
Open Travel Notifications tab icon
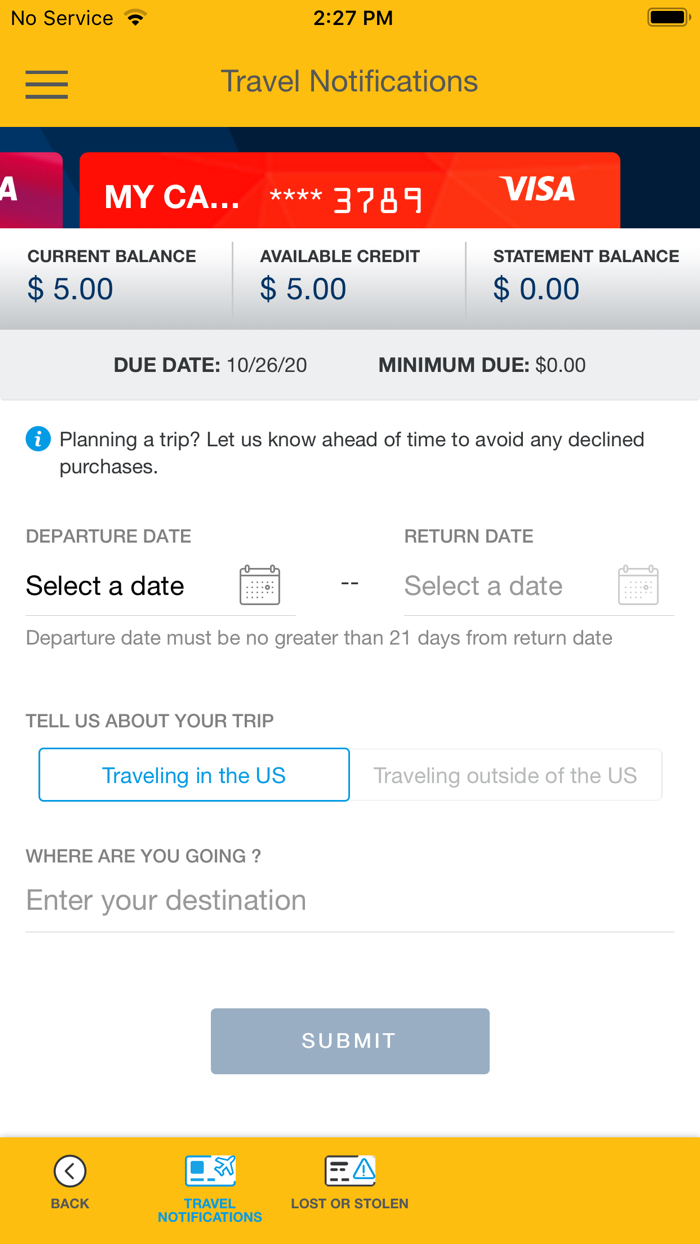[x=210, y=1170]
